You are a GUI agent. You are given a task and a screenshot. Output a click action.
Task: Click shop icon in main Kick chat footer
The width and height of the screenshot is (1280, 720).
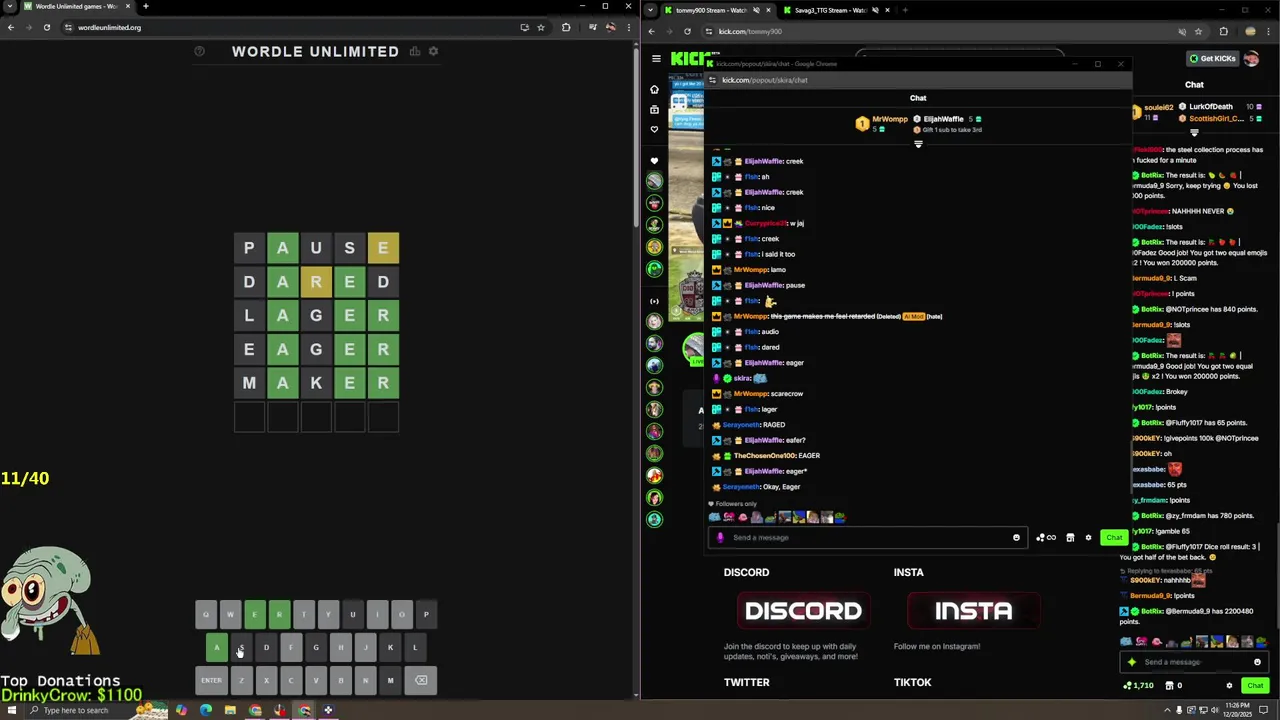tap(1171, 685)
